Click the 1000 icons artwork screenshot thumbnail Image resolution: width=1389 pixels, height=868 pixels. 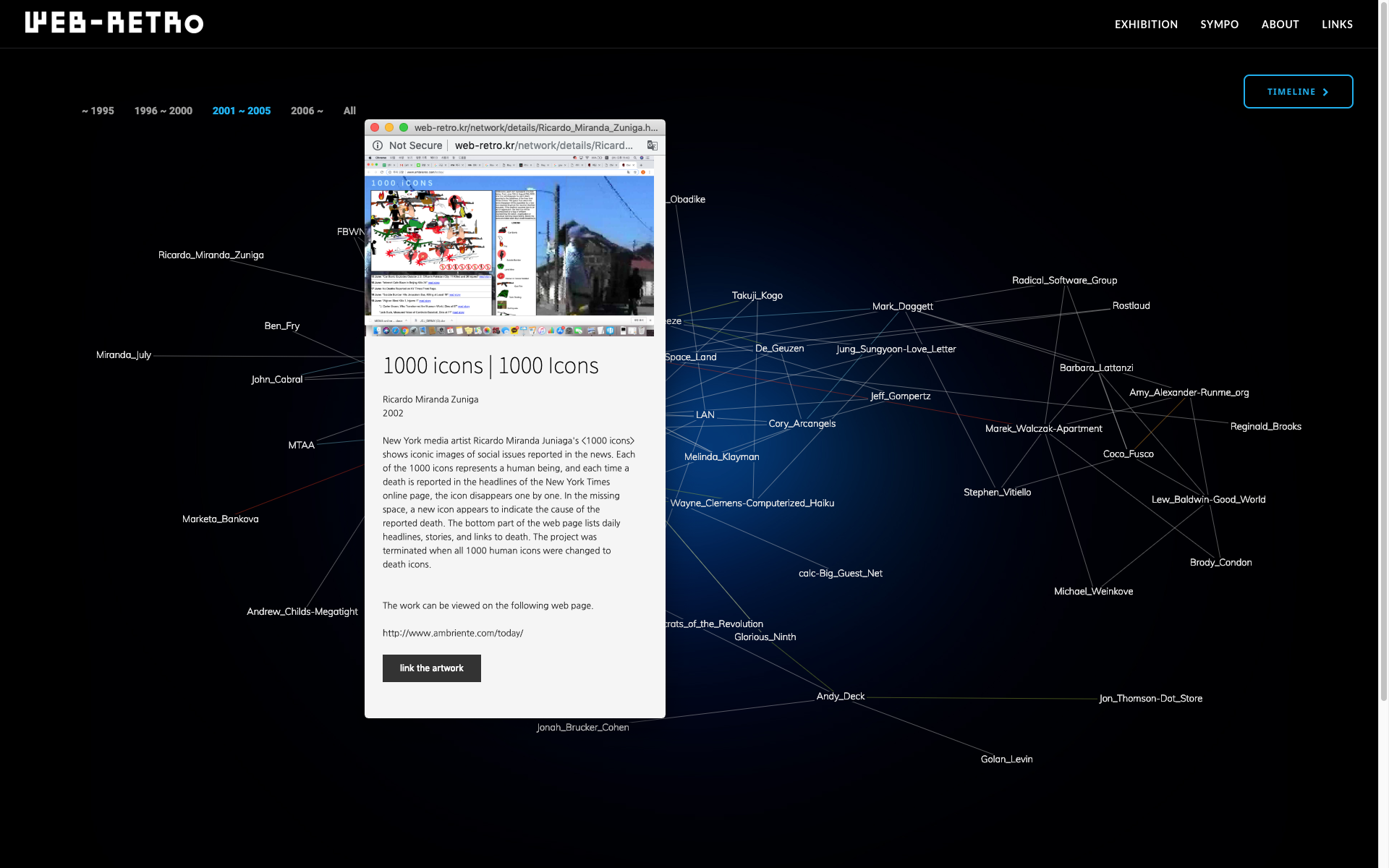pos(509,246)
